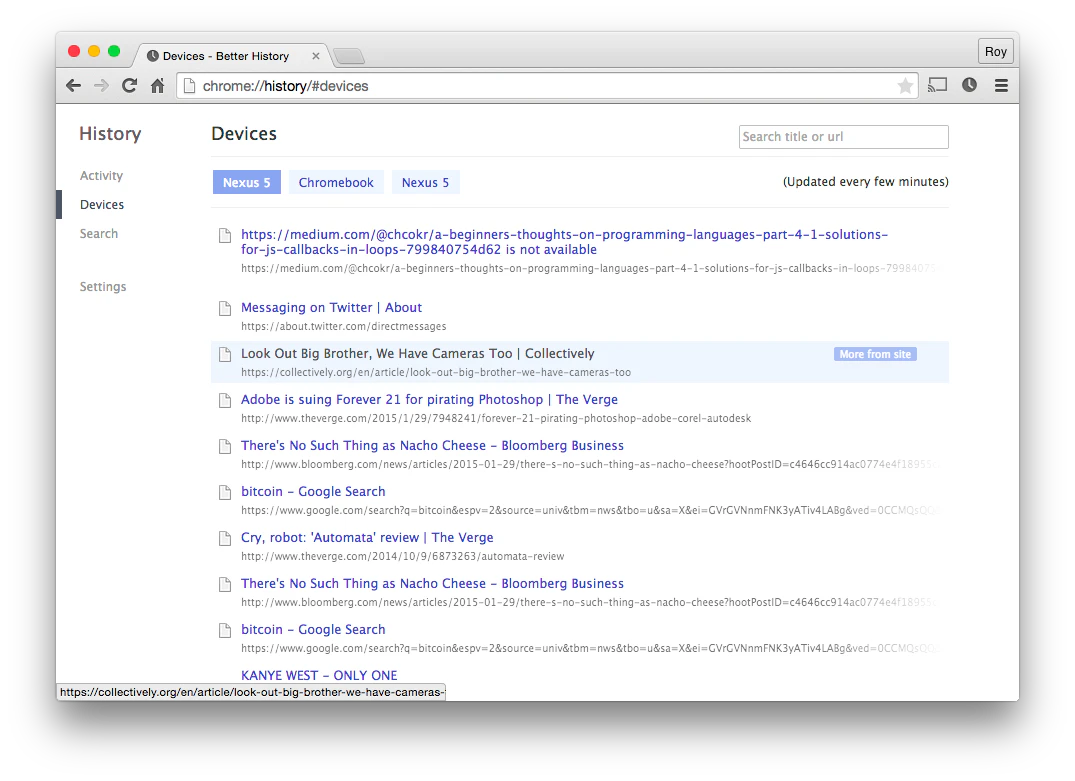Open Devices in the History sidebar
Viewport: 1075px width, 781px height.
[x=101, y=204]
